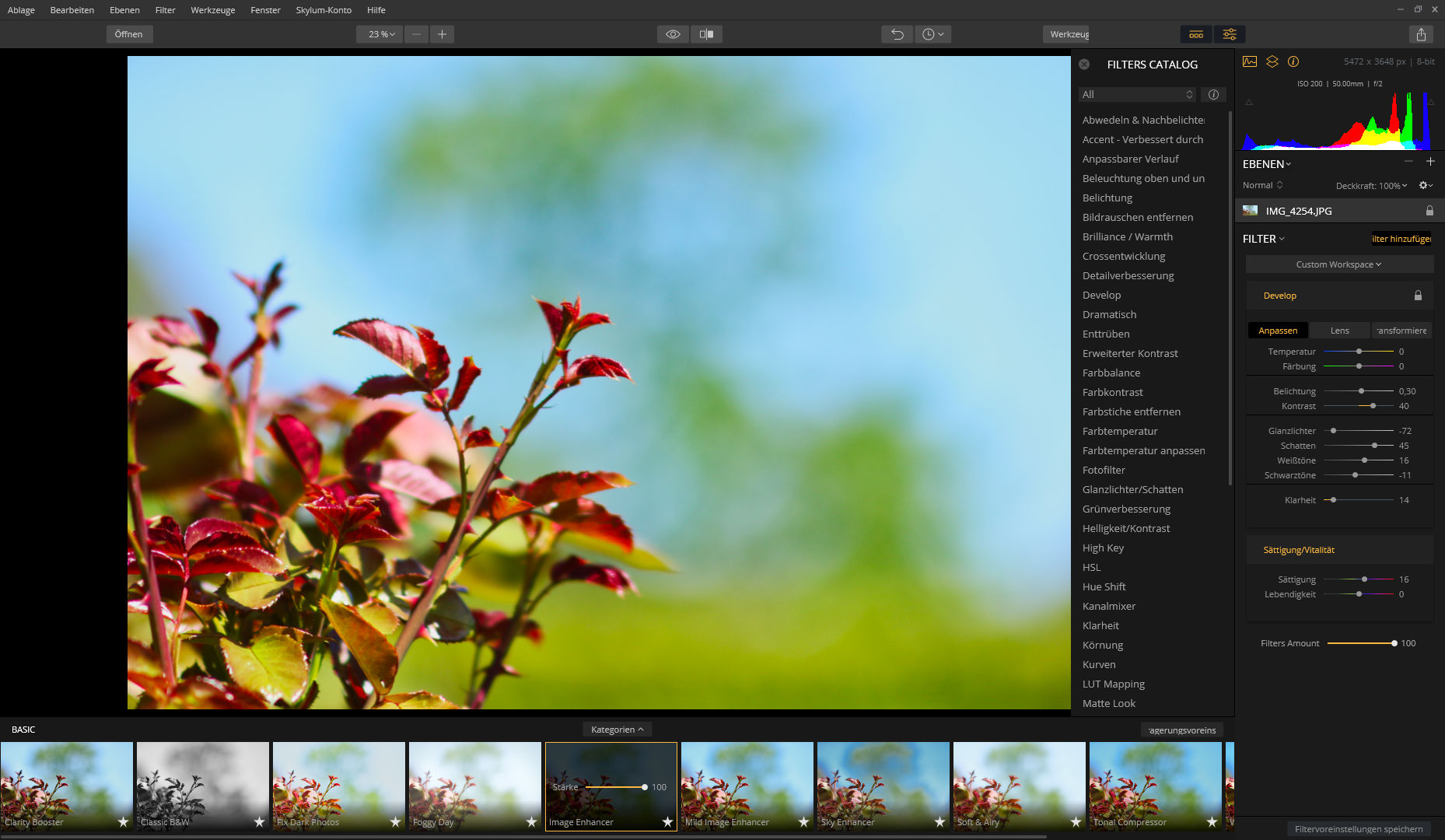
Task: Open the Deckkraft 100% opacity dropdown
Action: 1372,186
